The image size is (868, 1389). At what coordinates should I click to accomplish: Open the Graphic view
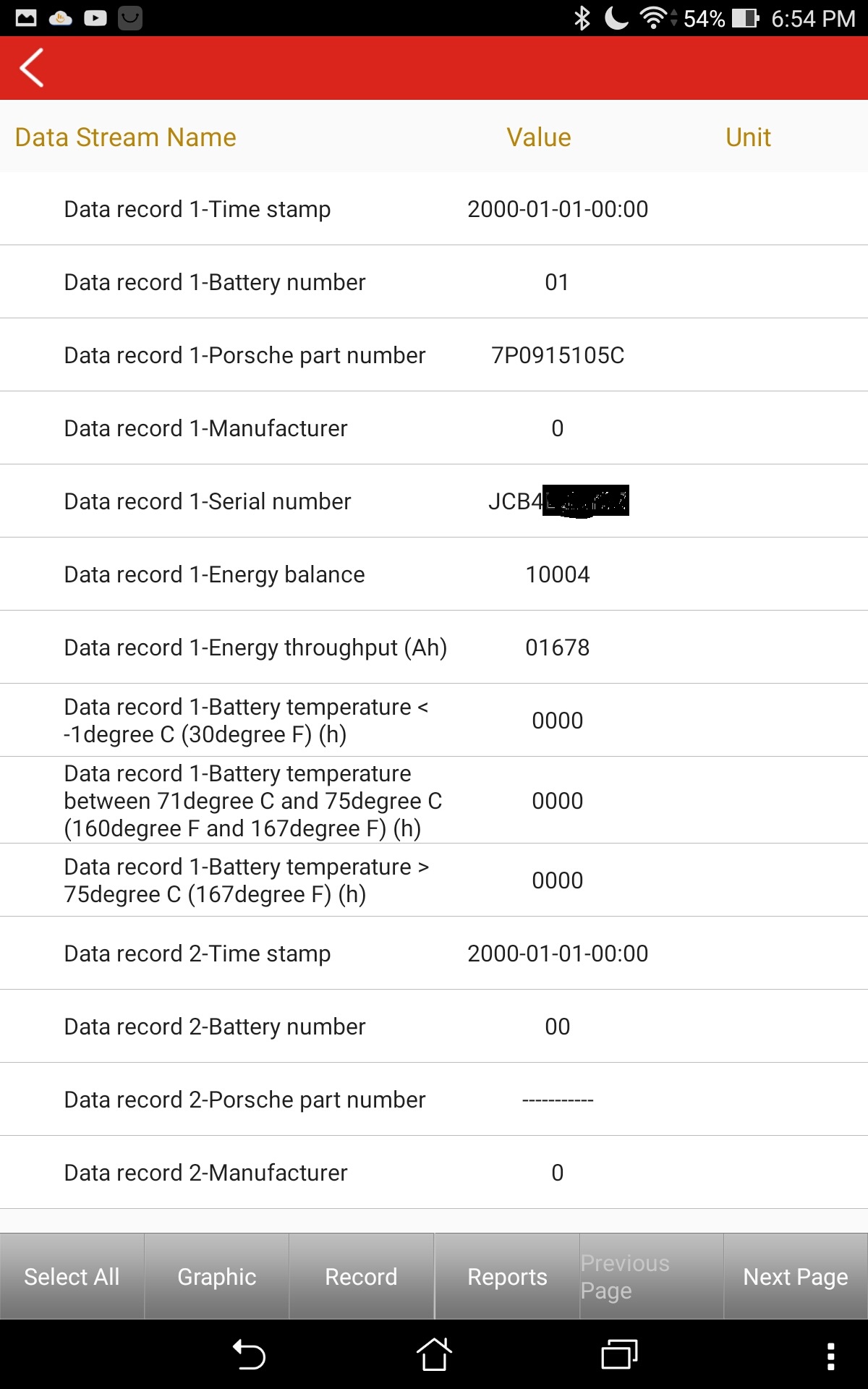coord(217,1277)
